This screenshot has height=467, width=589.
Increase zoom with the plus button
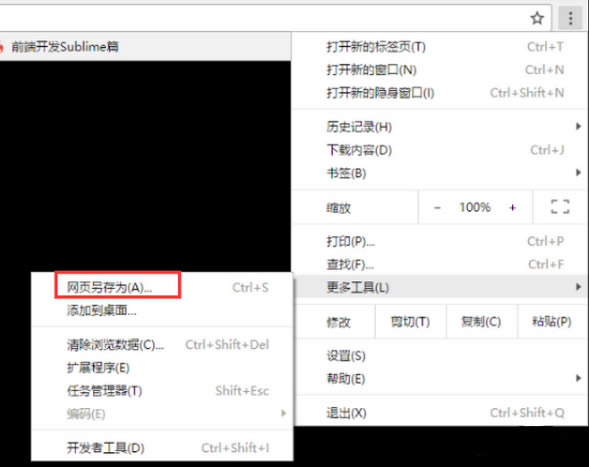(x=512, y=207)
